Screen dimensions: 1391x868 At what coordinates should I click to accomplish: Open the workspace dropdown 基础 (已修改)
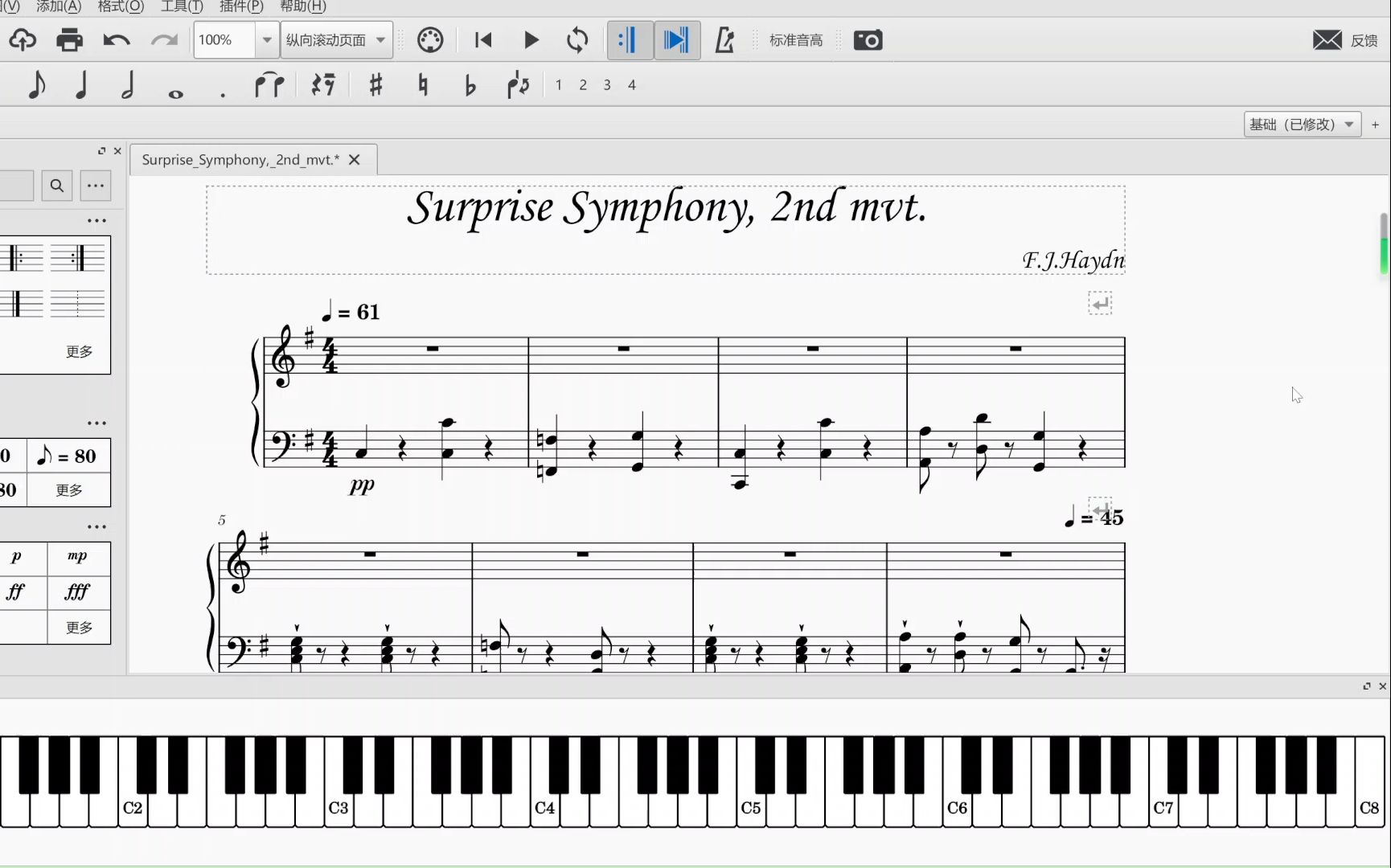(x=1302, y=124)
